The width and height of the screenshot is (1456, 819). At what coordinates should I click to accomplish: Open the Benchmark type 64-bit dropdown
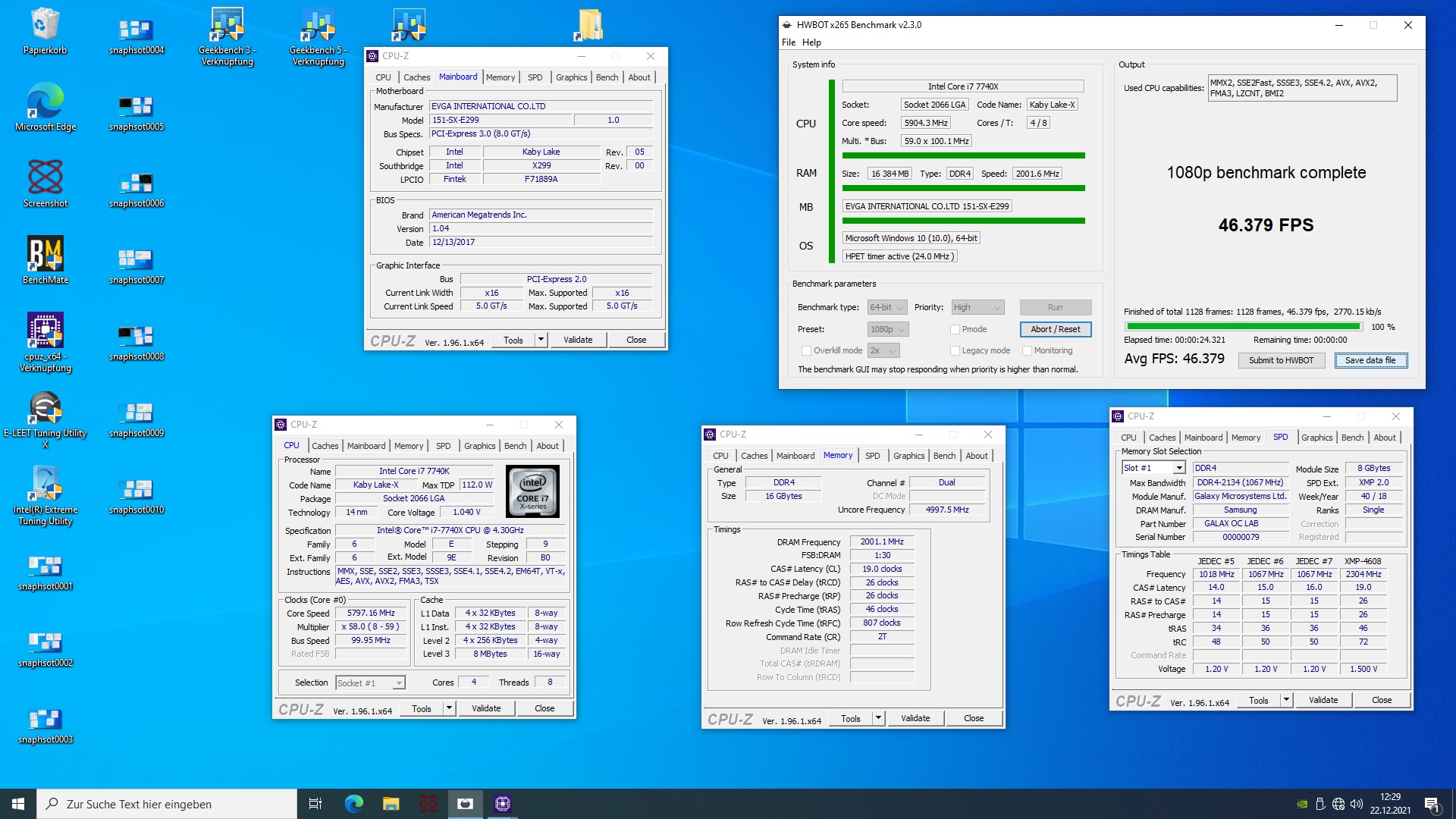886,307
